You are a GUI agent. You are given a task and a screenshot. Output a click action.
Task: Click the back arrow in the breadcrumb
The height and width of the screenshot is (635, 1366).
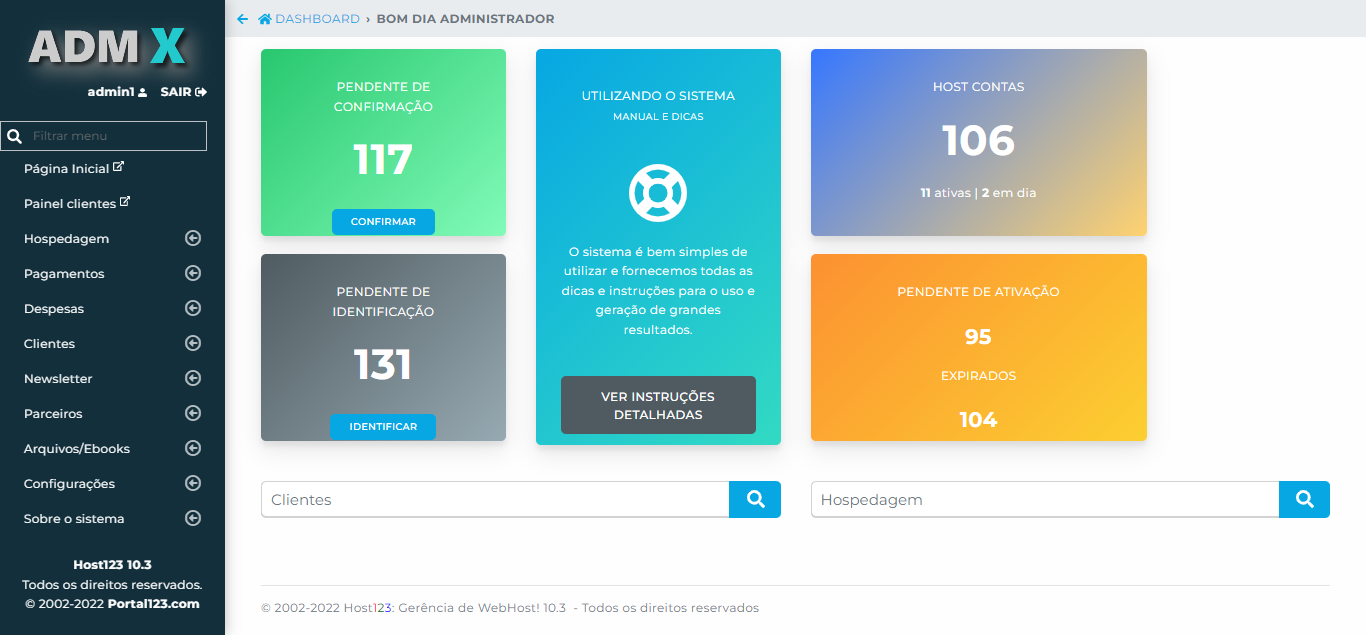point(242,19)
